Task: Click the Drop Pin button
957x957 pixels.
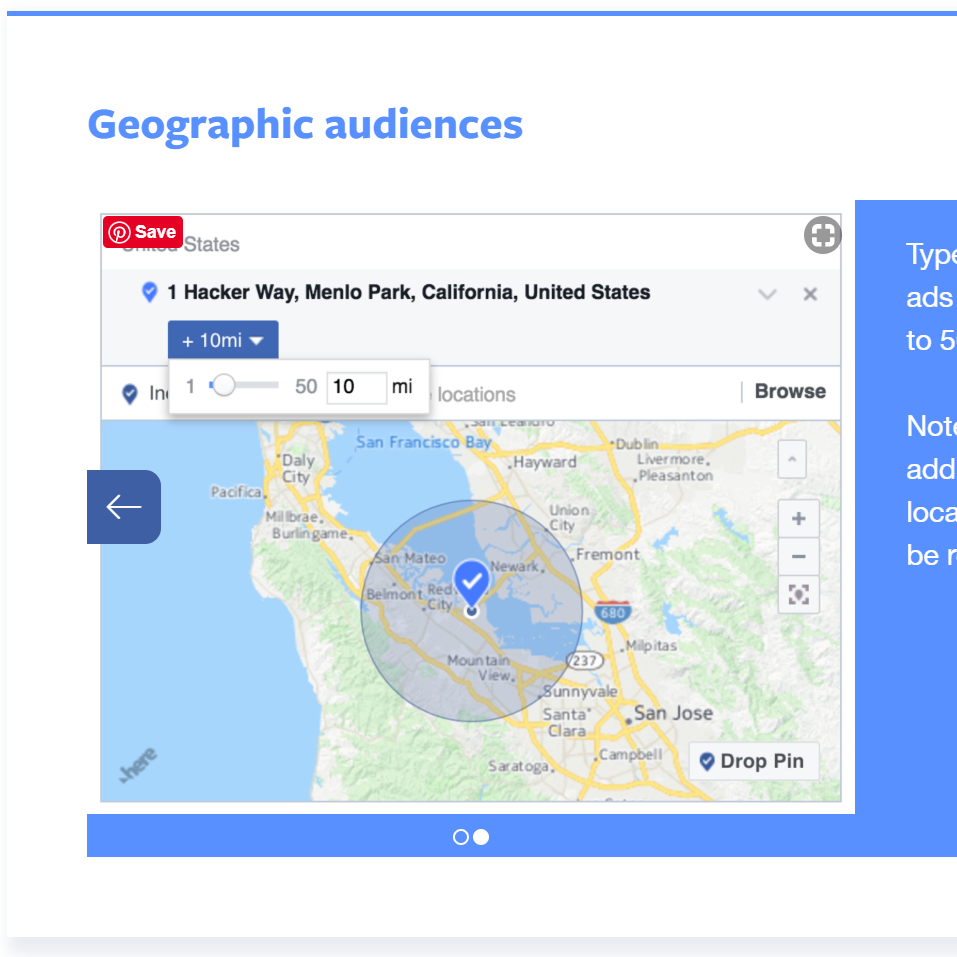Action: pos(753,761)
